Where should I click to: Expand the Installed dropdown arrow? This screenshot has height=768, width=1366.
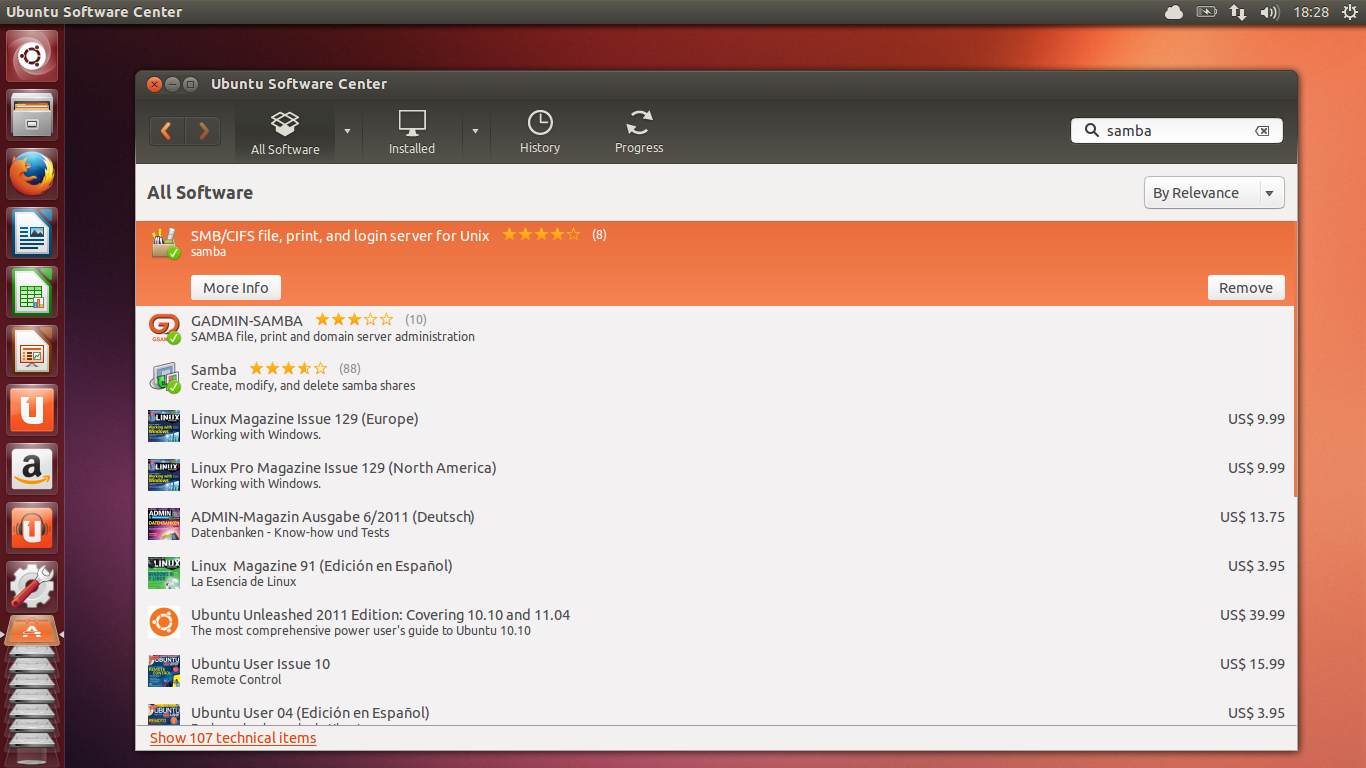475,131
